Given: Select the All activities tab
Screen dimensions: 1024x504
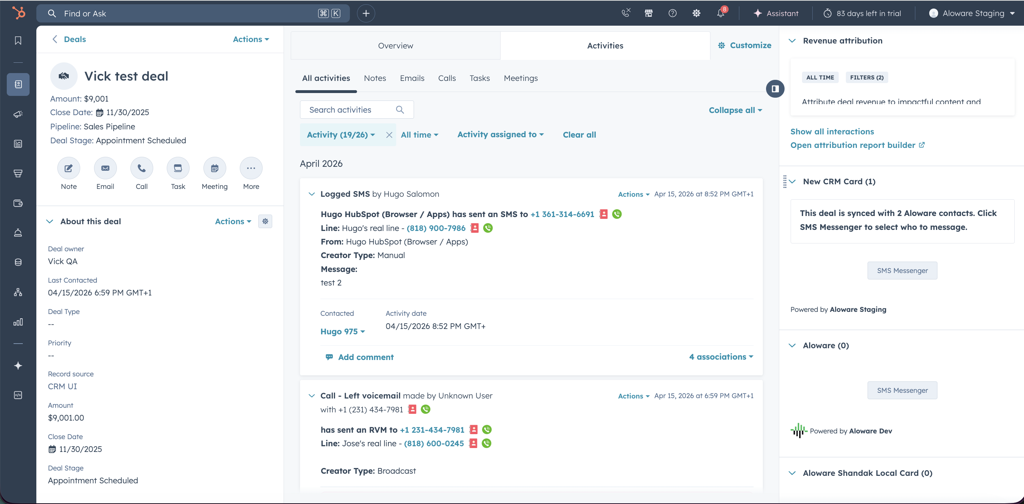Looking at the screenshot, I should click(326, 78).
